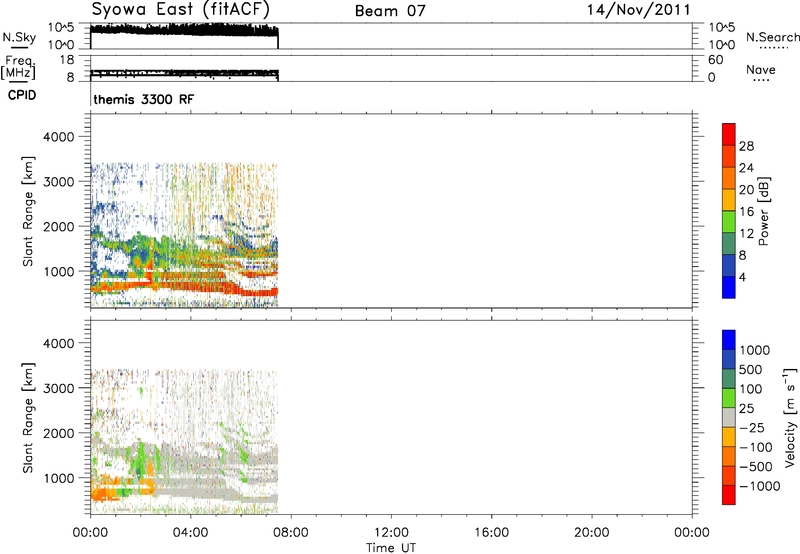
Task: Pick the orange Power segment between 20 and 24
Action: coord(729,178)
